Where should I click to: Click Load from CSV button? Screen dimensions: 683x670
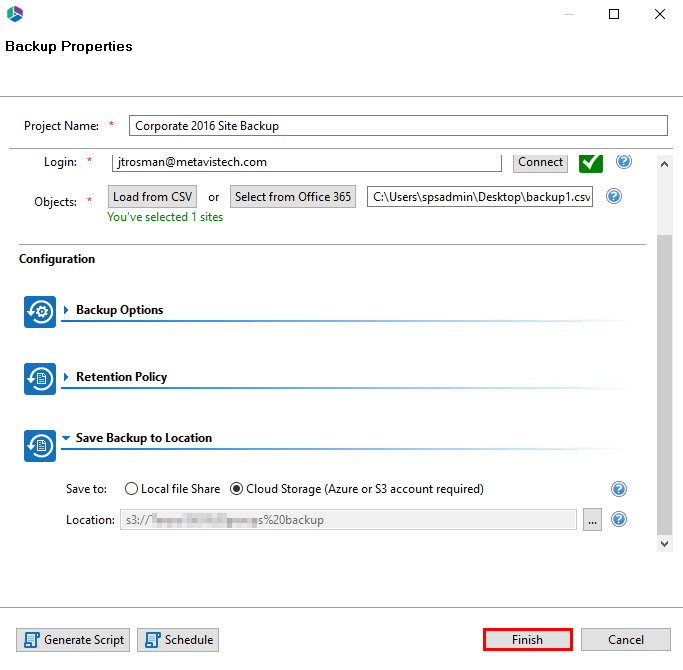point(153,197)
